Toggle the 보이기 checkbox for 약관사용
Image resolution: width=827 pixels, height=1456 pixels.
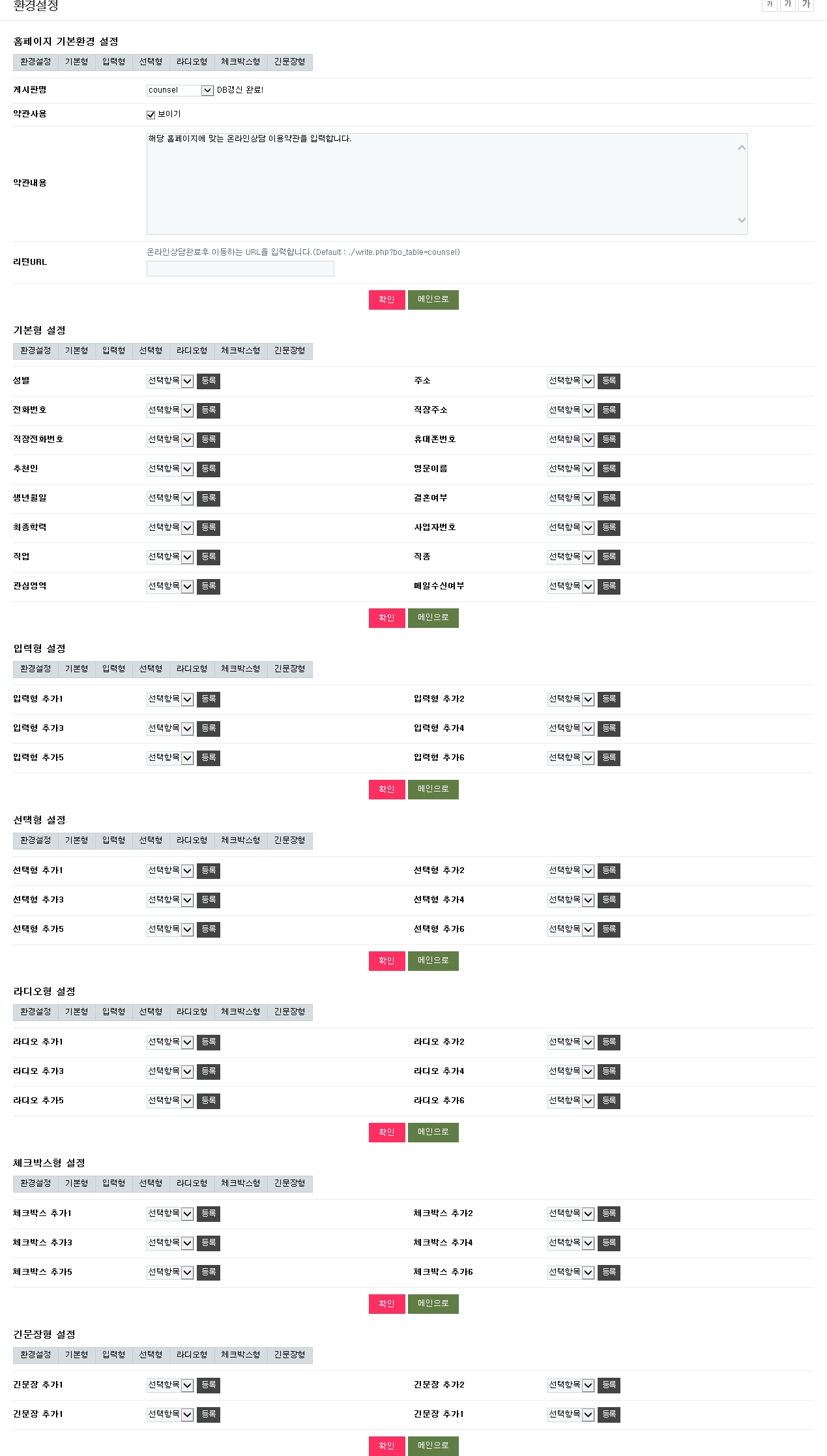tap(151, 115)
